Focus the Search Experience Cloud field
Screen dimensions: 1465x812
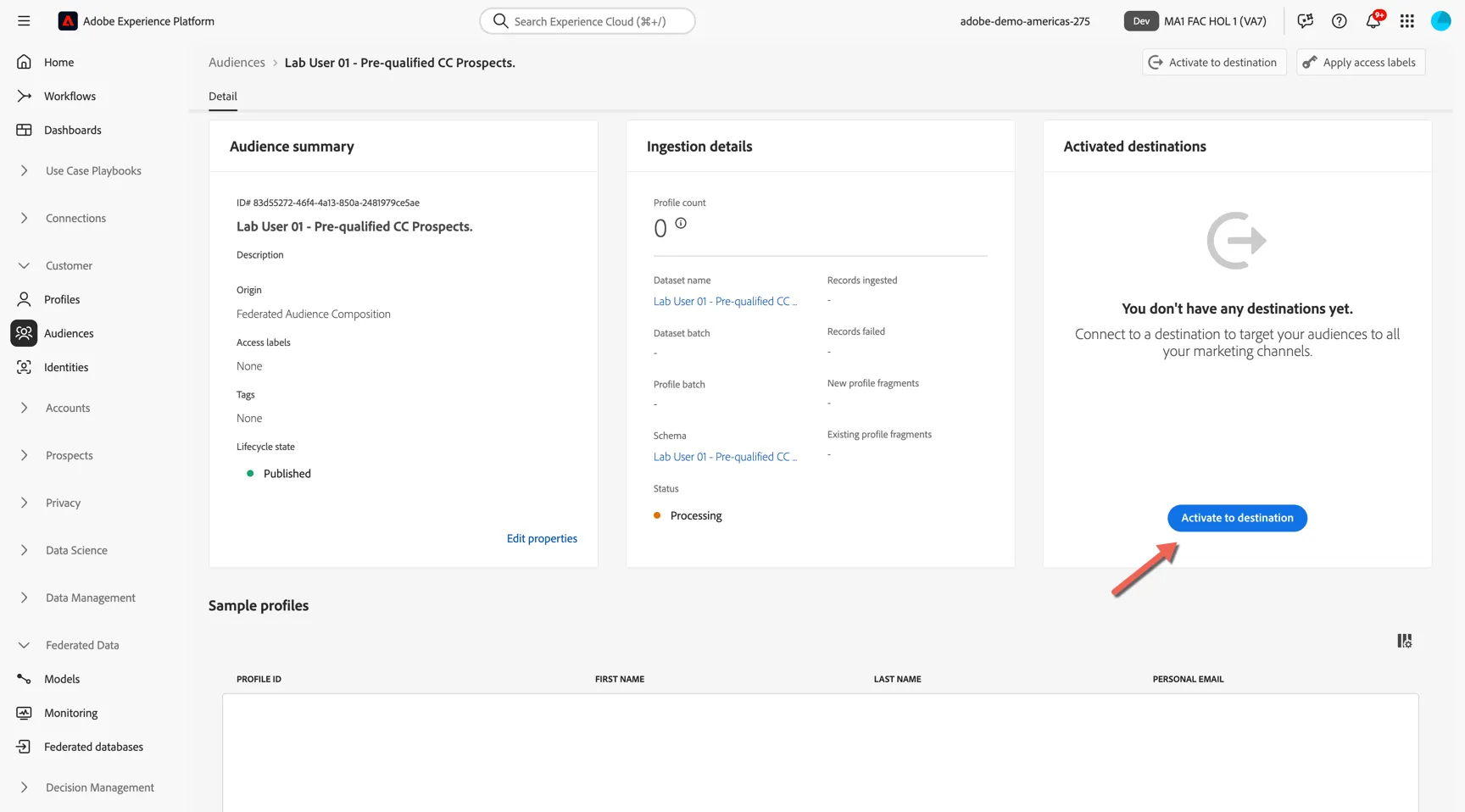coord(588,21)
